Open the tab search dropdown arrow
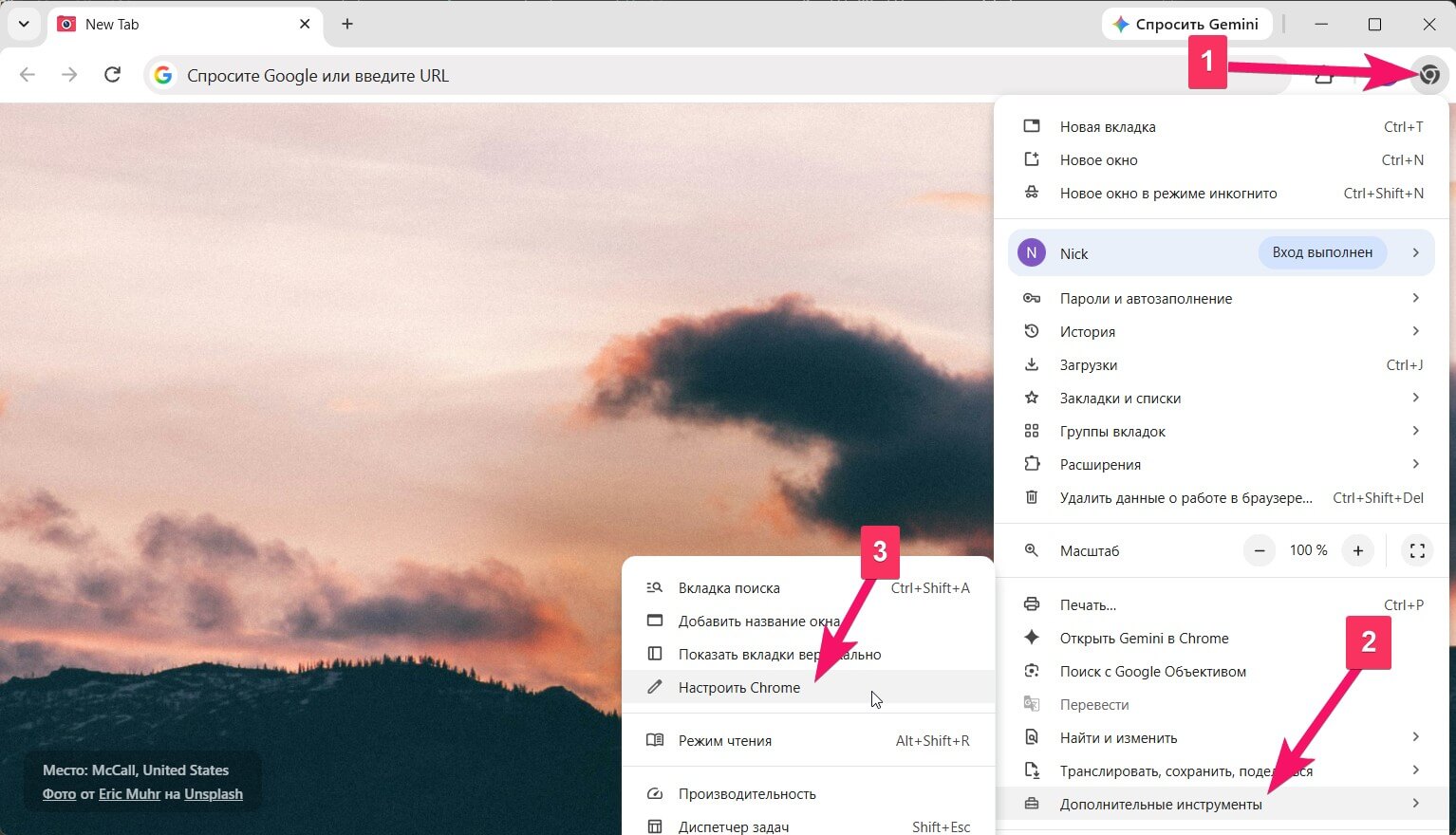 [x=24, y=24]
